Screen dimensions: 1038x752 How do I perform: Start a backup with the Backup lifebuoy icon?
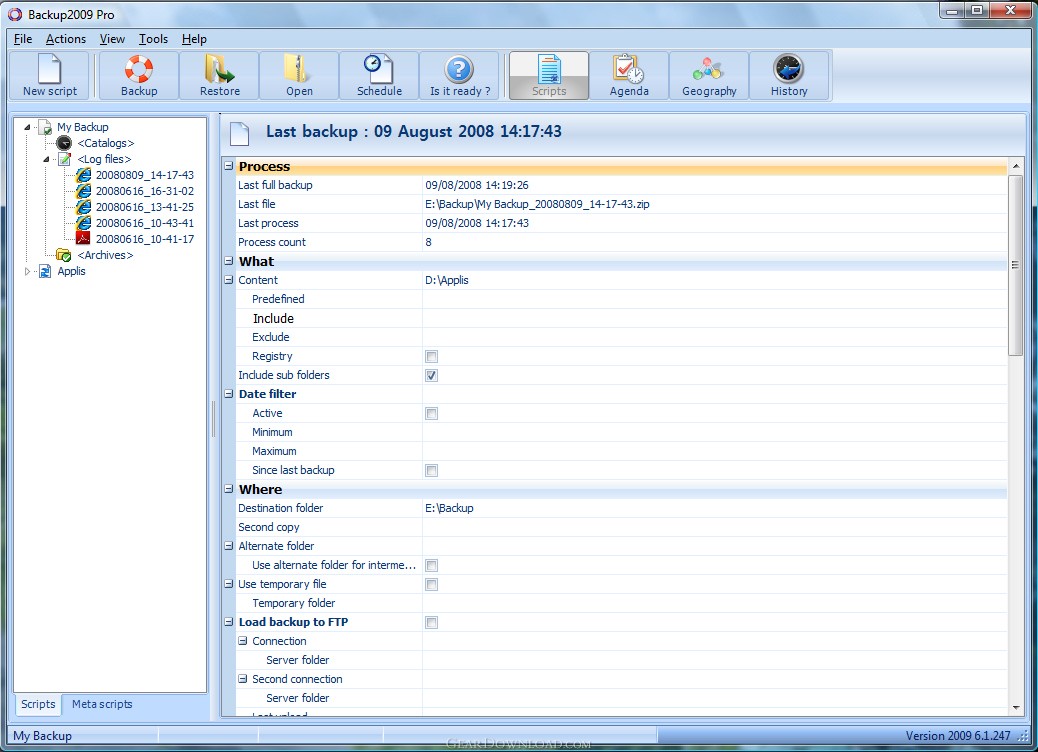click(x=139, y=75)
